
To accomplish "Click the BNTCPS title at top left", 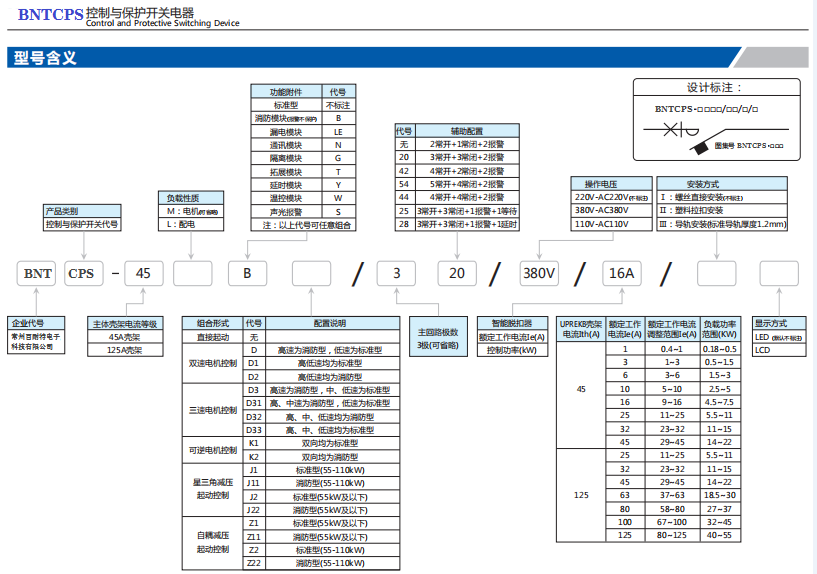I will (x=50, y=14).
